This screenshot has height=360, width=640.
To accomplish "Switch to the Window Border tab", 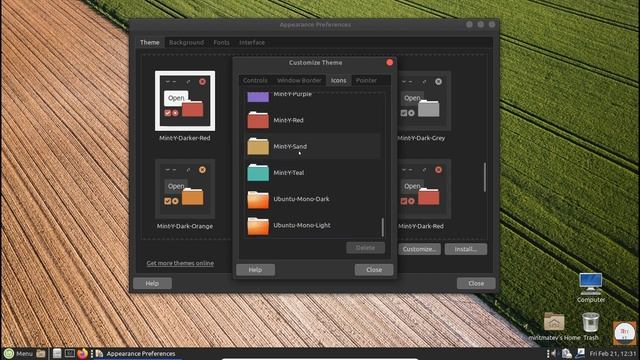I will coord(299,80).
